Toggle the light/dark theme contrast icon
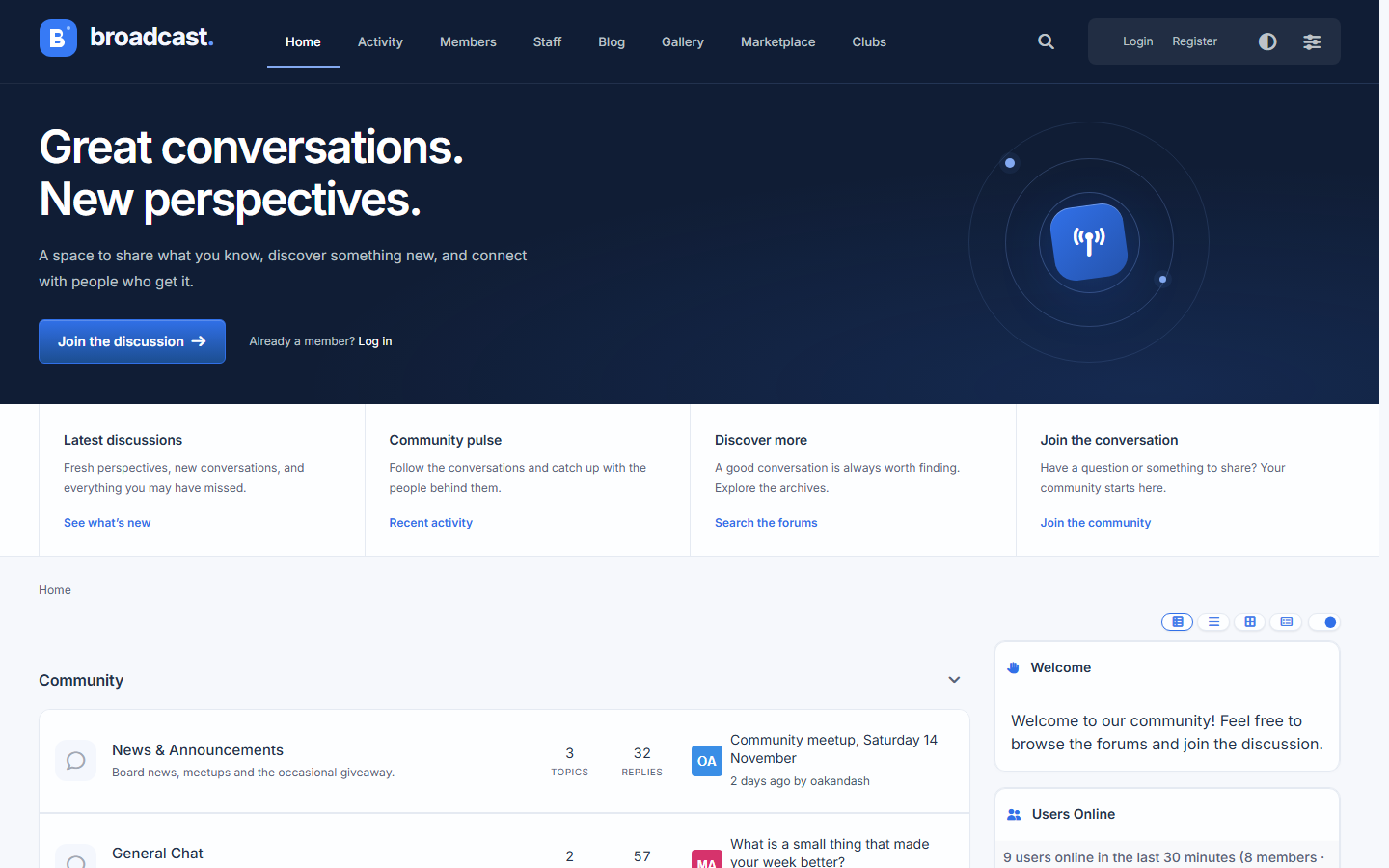 pos(1267,41)
